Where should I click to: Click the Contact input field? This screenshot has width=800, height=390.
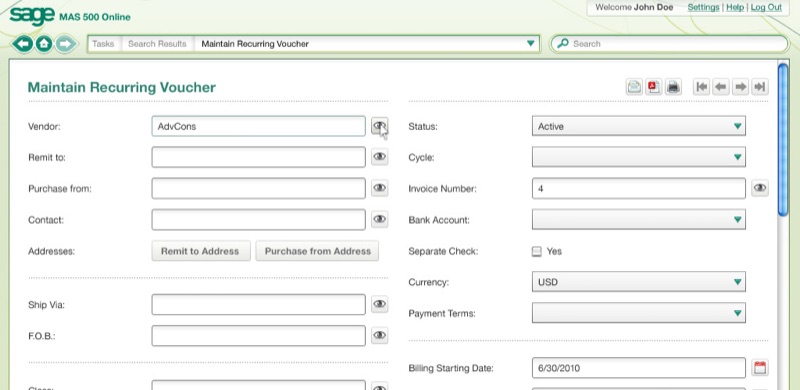click(x=258, y=220)
